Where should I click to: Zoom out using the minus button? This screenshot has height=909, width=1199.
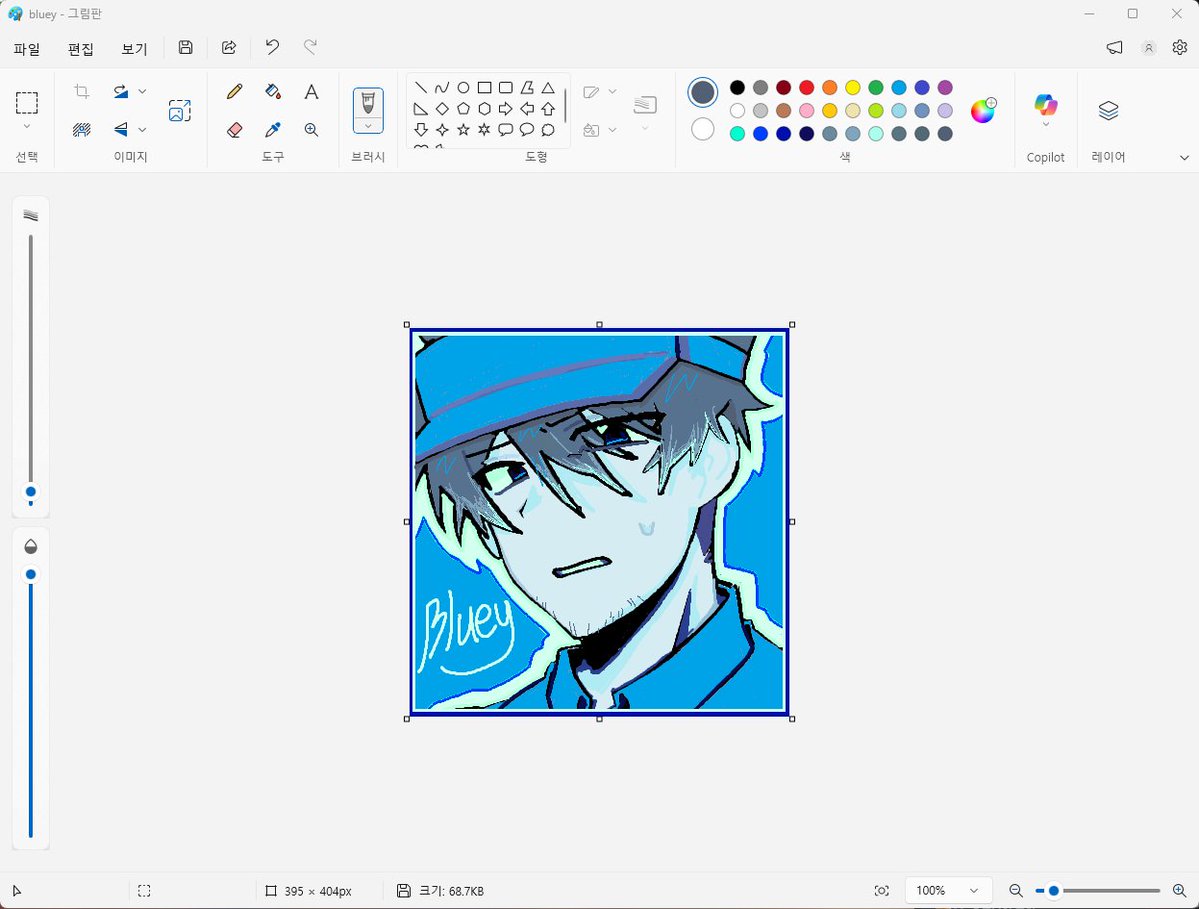coord(1015,891)
